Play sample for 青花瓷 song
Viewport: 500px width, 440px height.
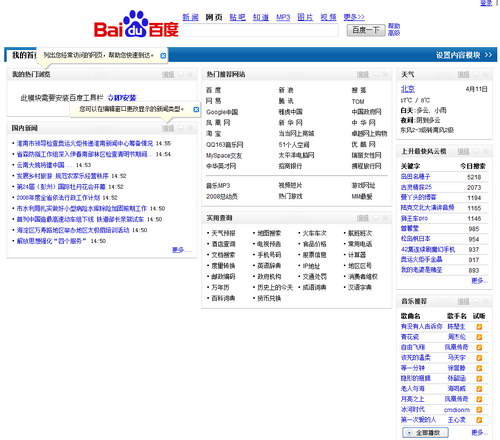click(479, 337)
